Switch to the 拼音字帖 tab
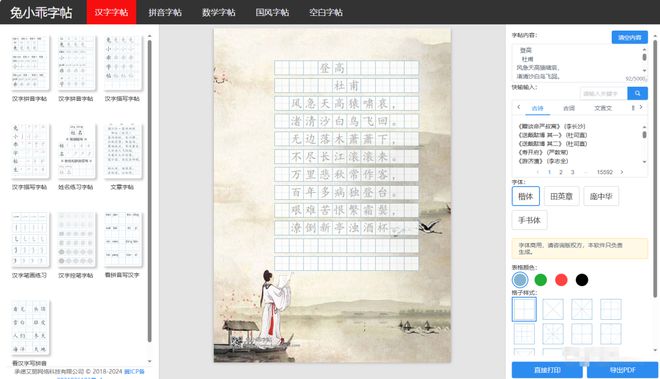 point(165,12)
